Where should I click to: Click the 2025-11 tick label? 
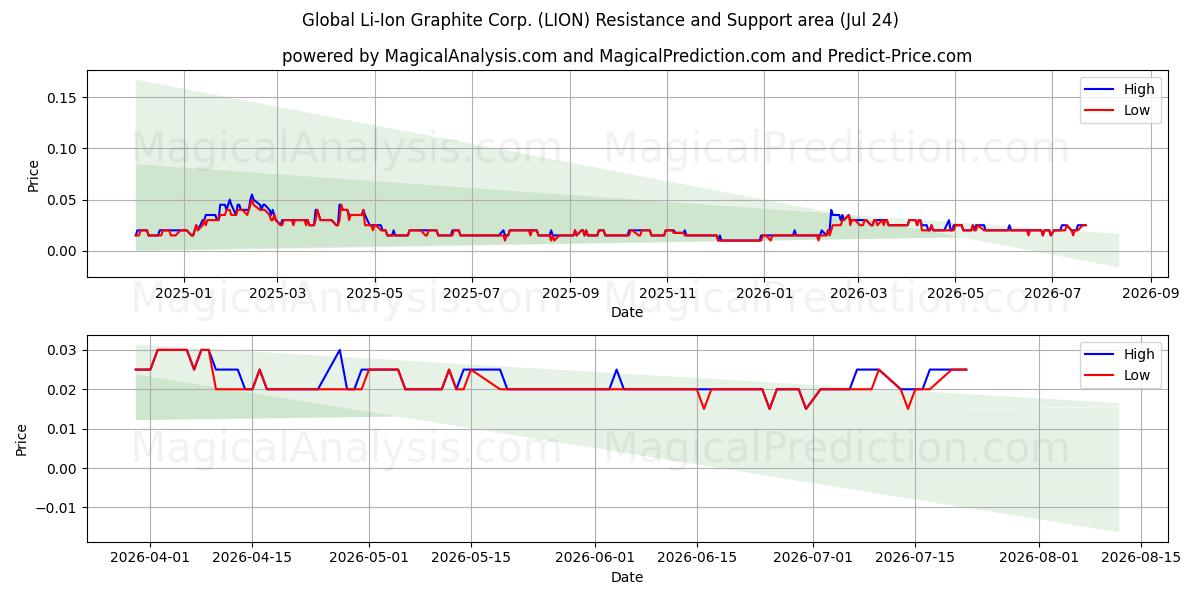[x=667, y=293]
